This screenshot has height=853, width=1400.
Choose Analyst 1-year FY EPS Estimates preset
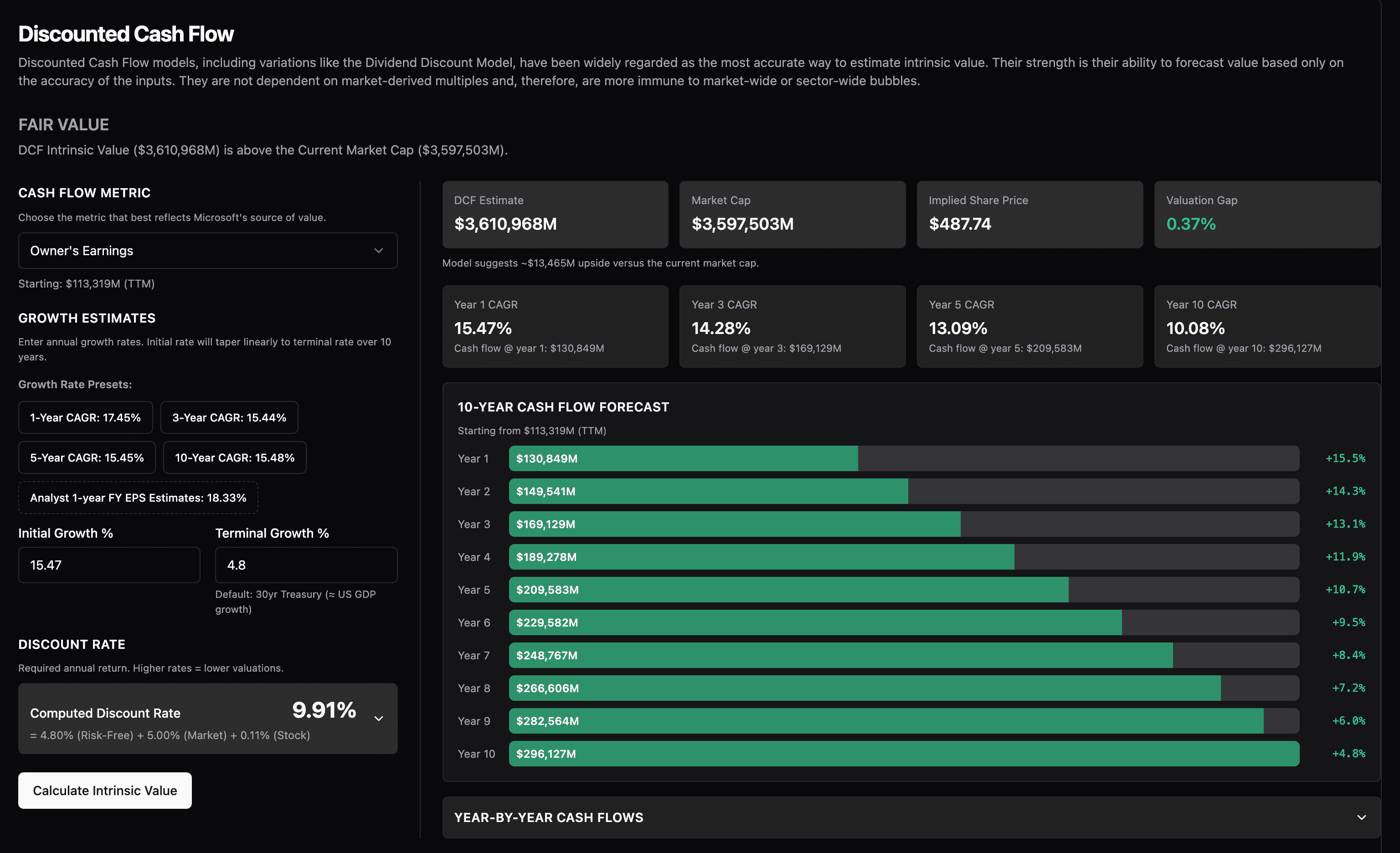pos(138,498)
